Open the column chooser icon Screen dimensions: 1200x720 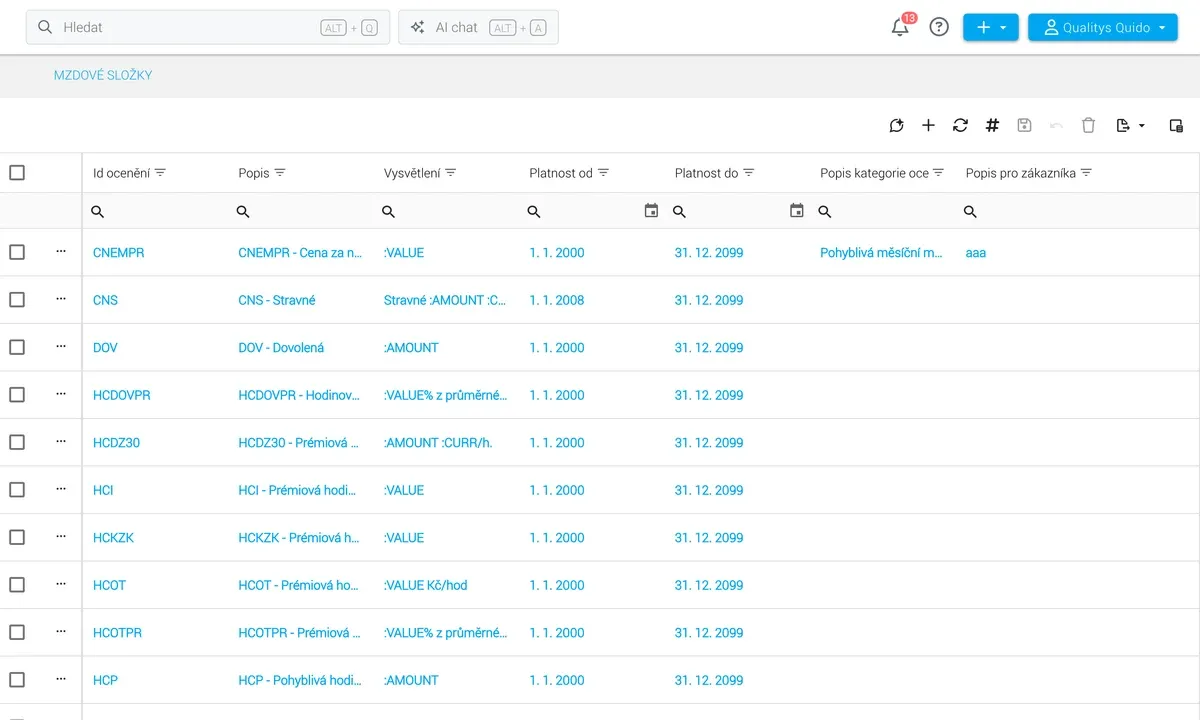[x=1176, y=125]
